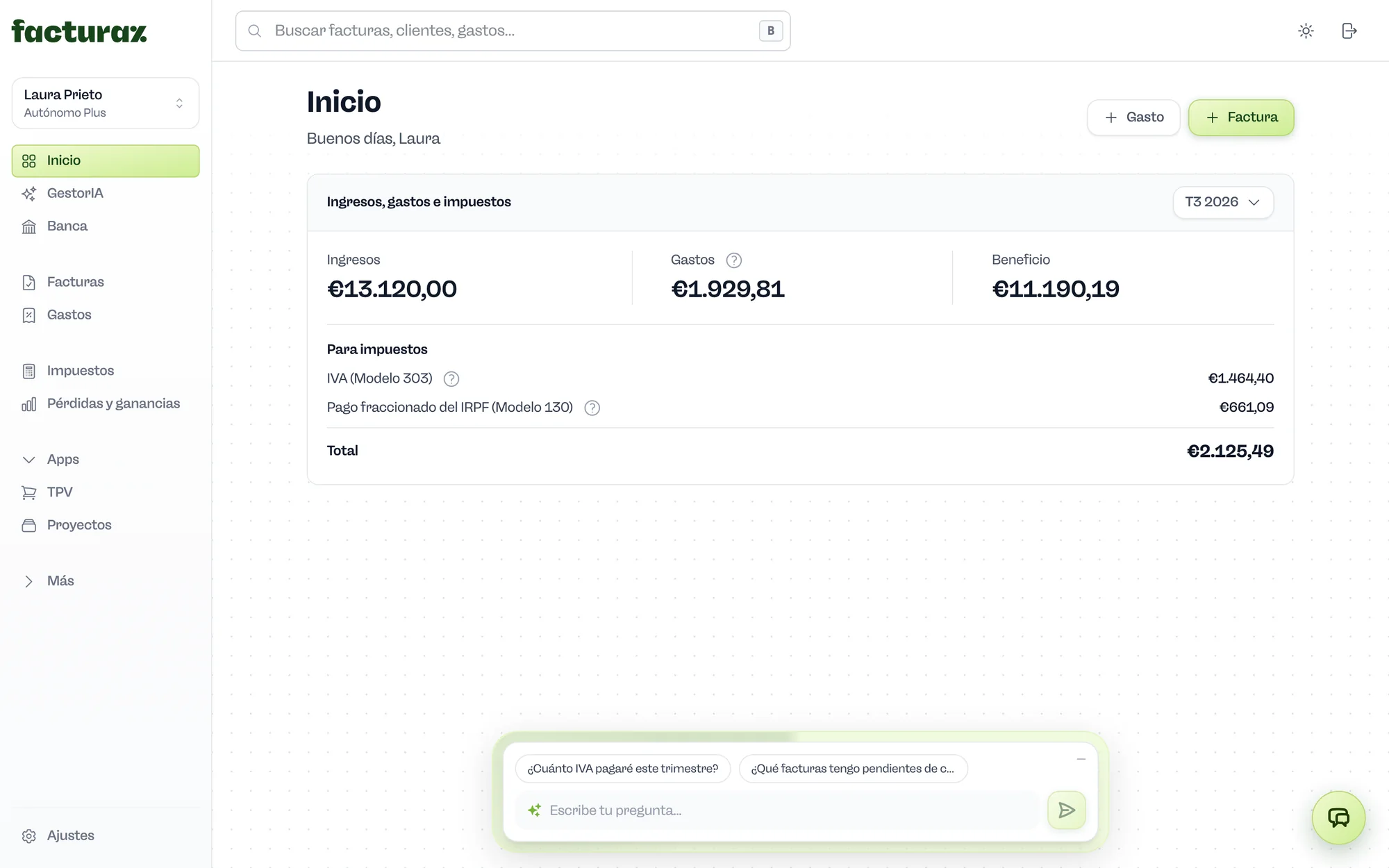
Task: Open TPV in the sidebar
Action: [x=106, y=492]
